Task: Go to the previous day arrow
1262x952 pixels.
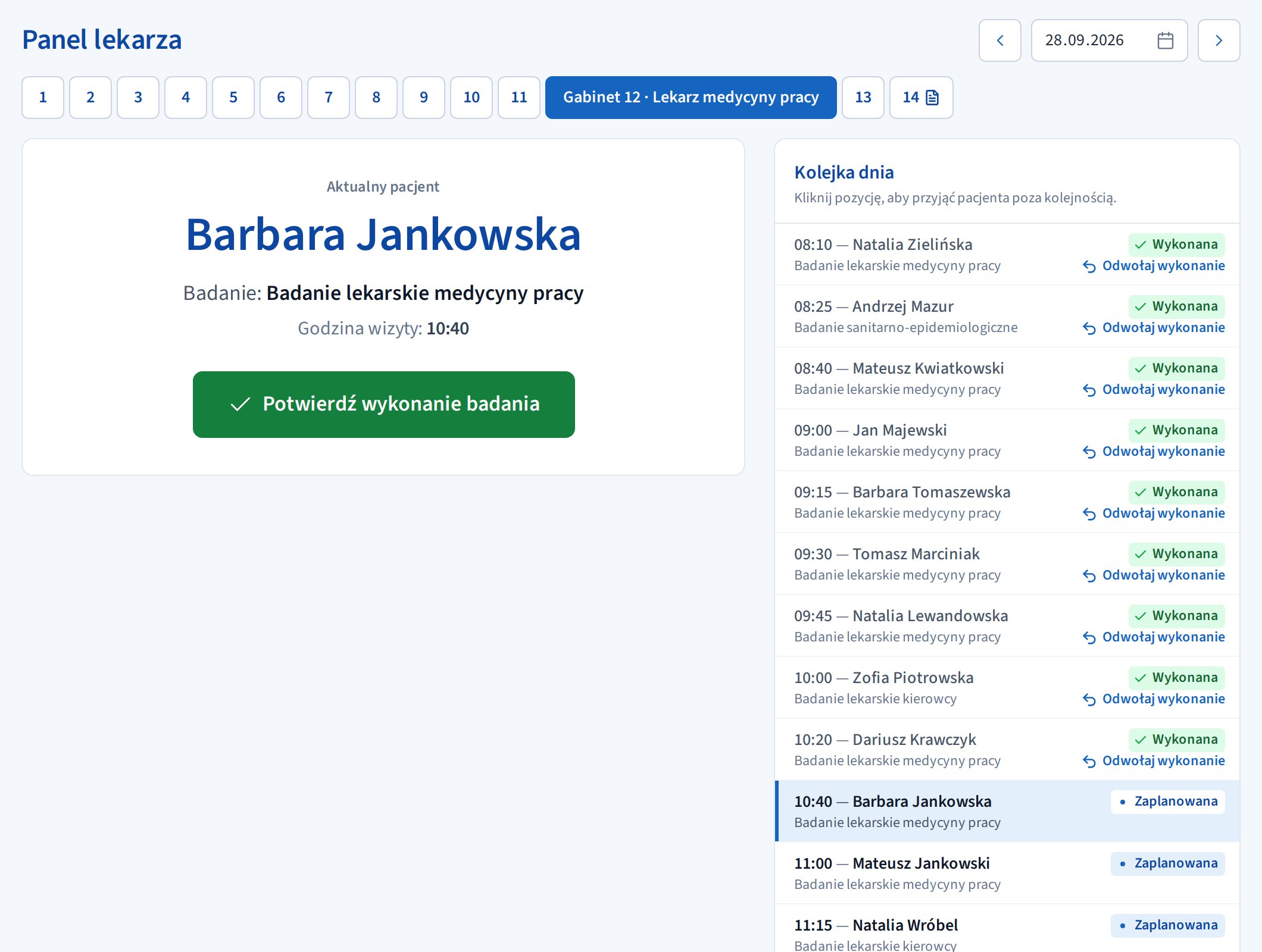Action: 1000,40
